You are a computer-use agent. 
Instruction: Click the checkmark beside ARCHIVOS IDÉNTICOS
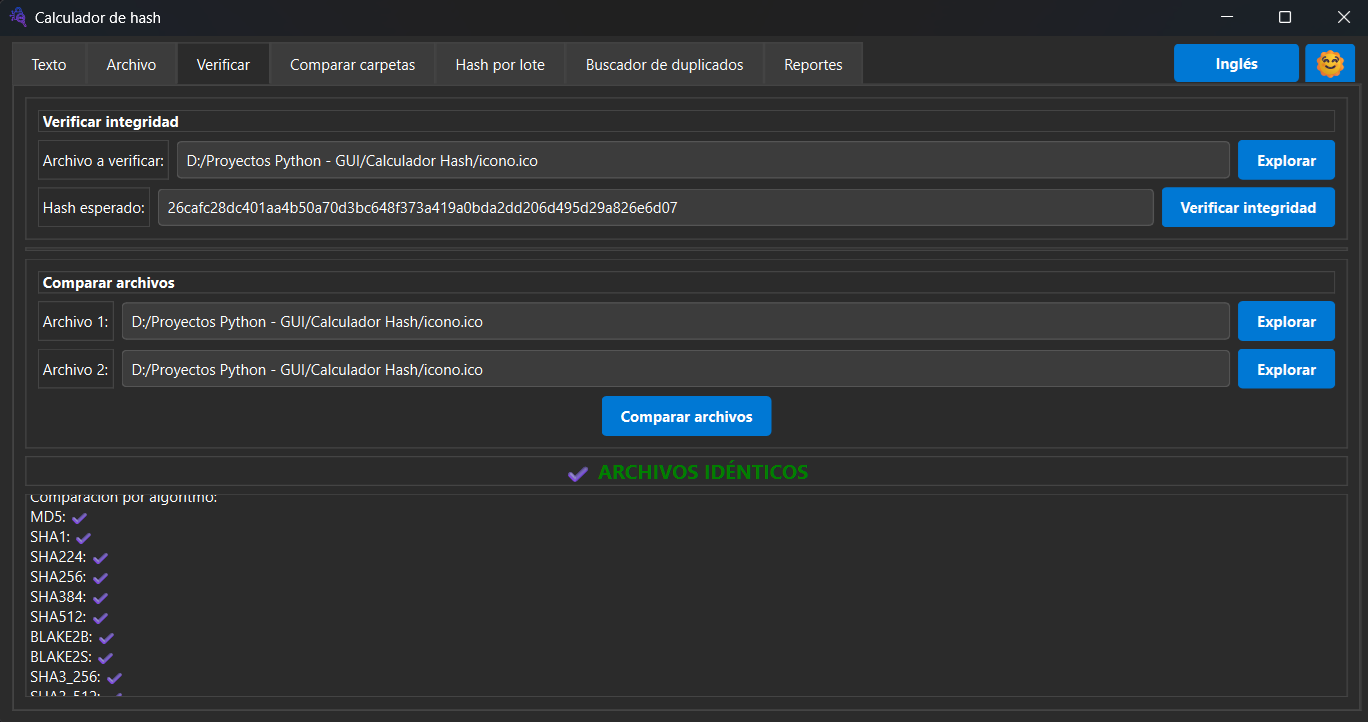[x=577, y=473]
